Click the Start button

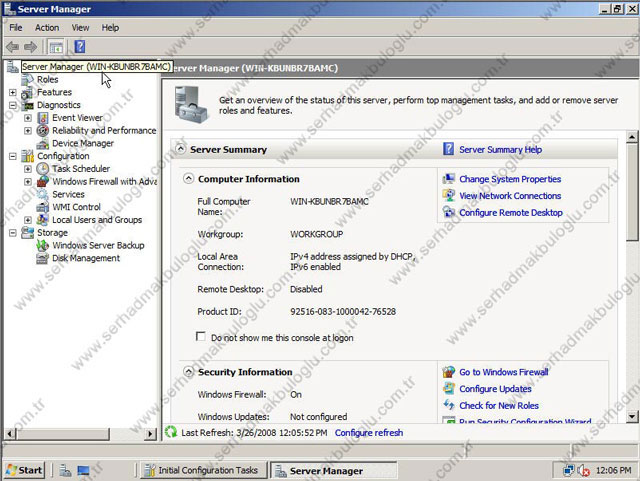(x=24, y=470)
